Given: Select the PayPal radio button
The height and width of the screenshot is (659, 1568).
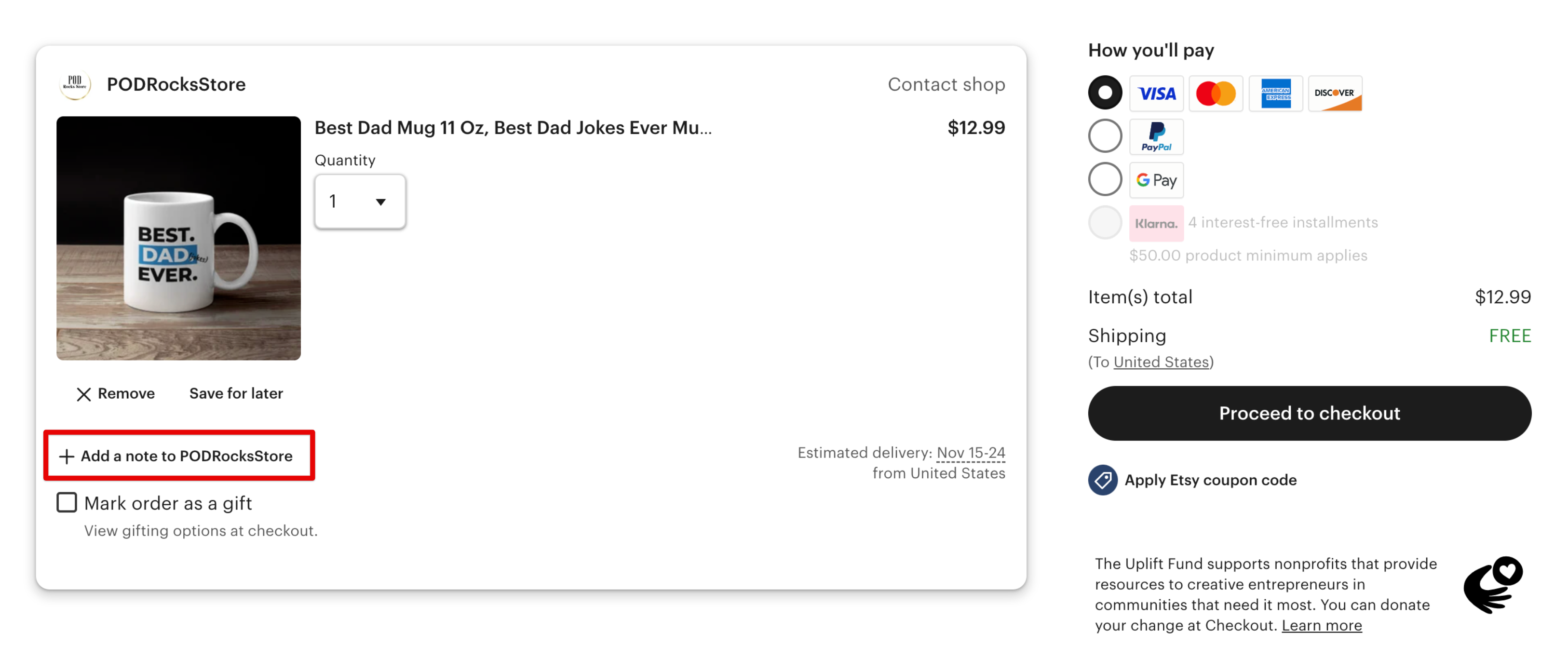Looking at the screenshot, I should (1105, 135).
